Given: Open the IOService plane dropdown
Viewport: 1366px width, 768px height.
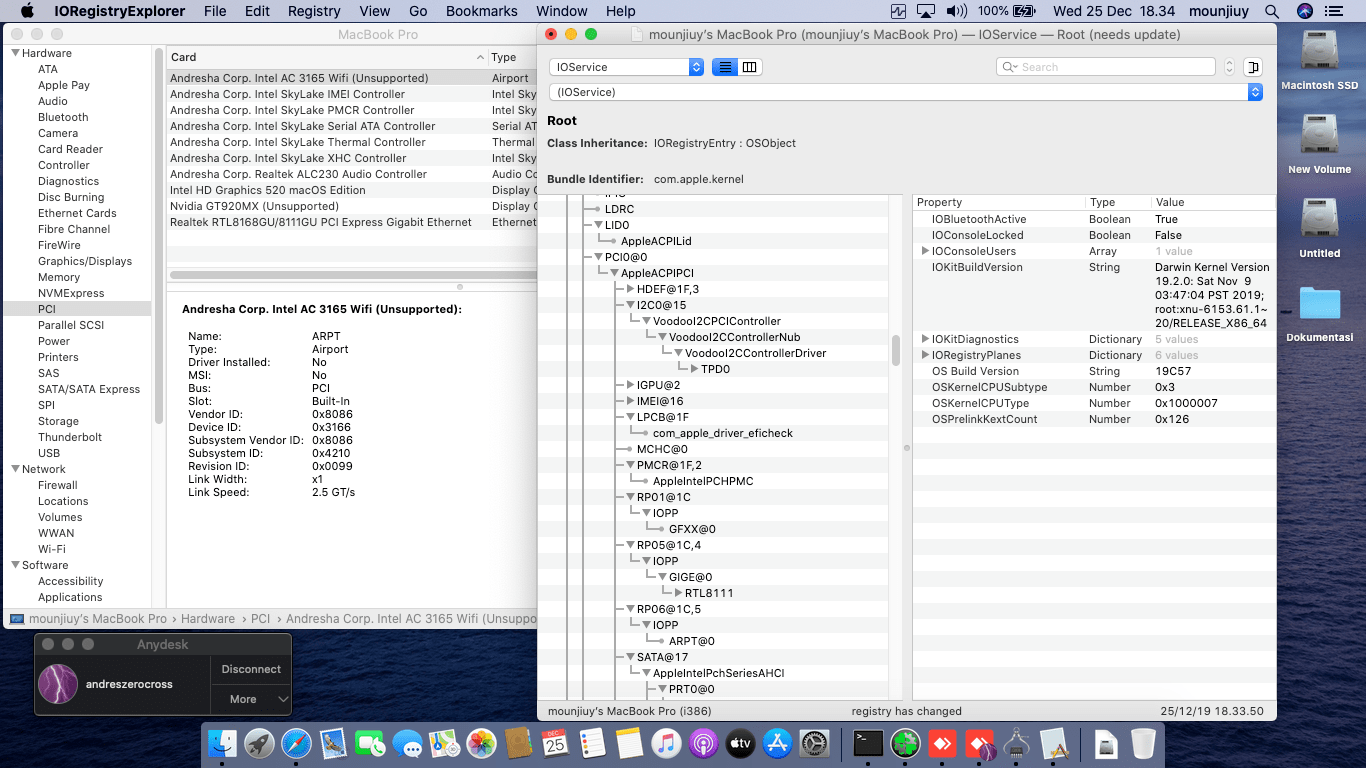Looking at the screenshot, I should pos(626,67).
